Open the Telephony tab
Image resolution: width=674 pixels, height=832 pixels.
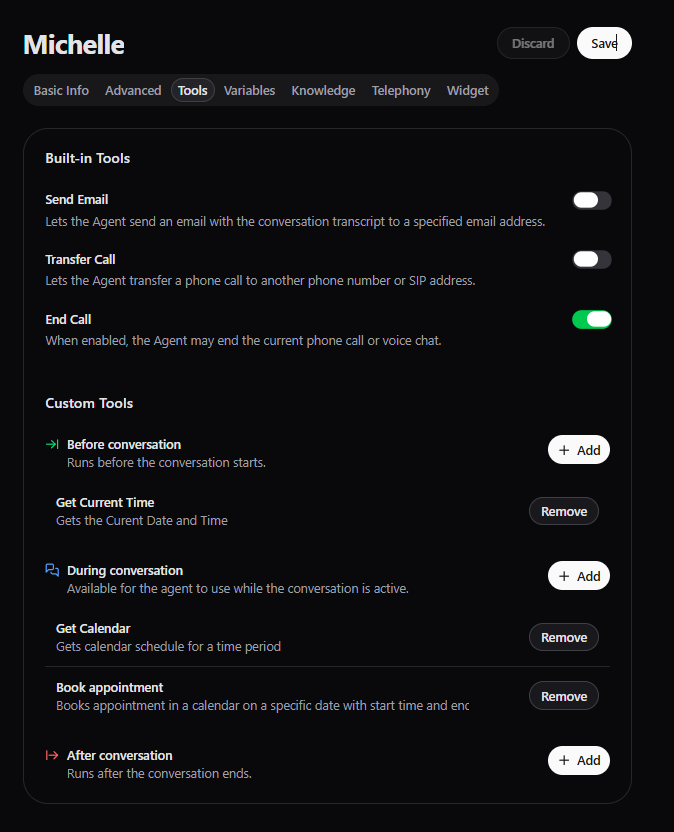[401, 90]
